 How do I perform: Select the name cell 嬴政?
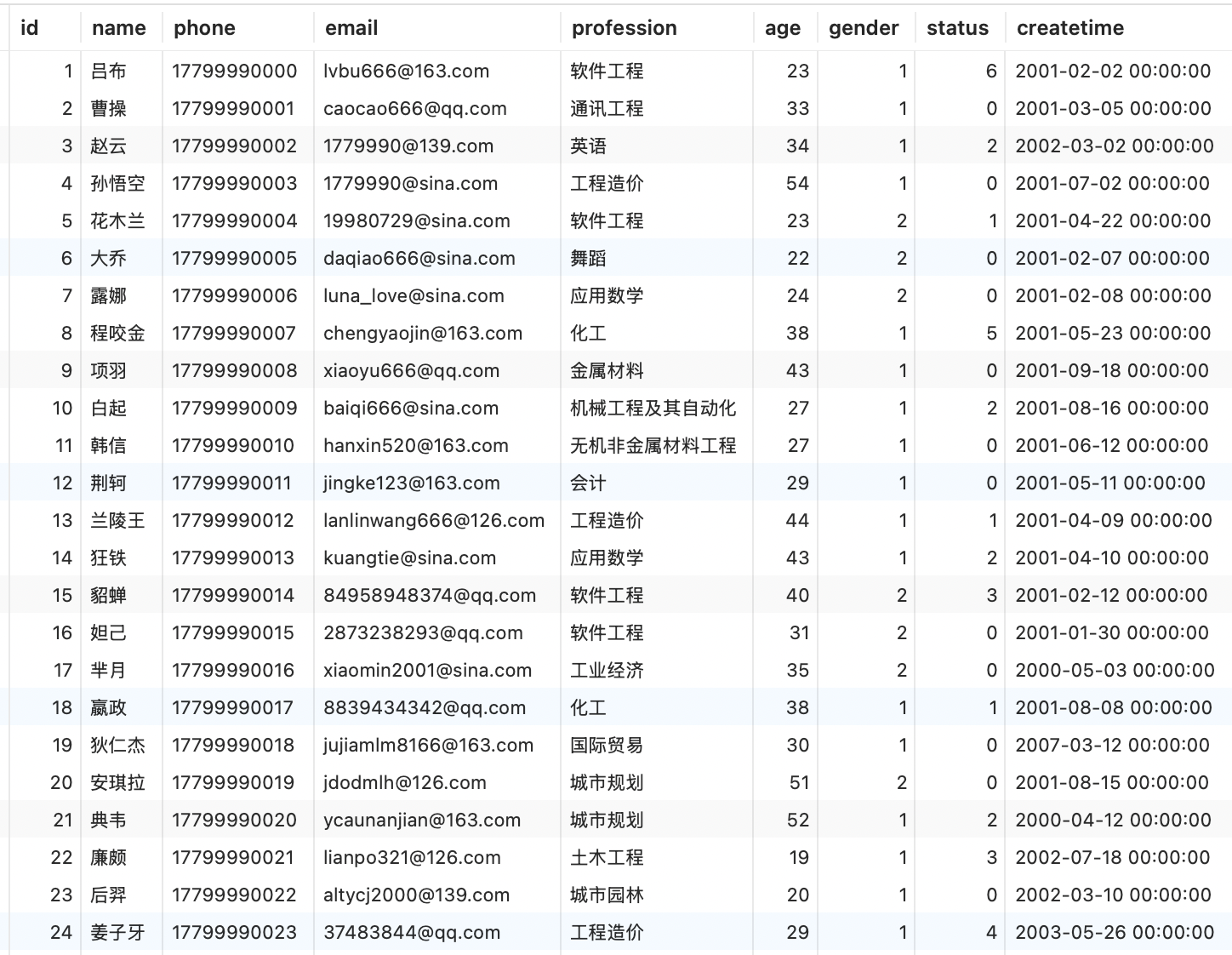[108, 708]
